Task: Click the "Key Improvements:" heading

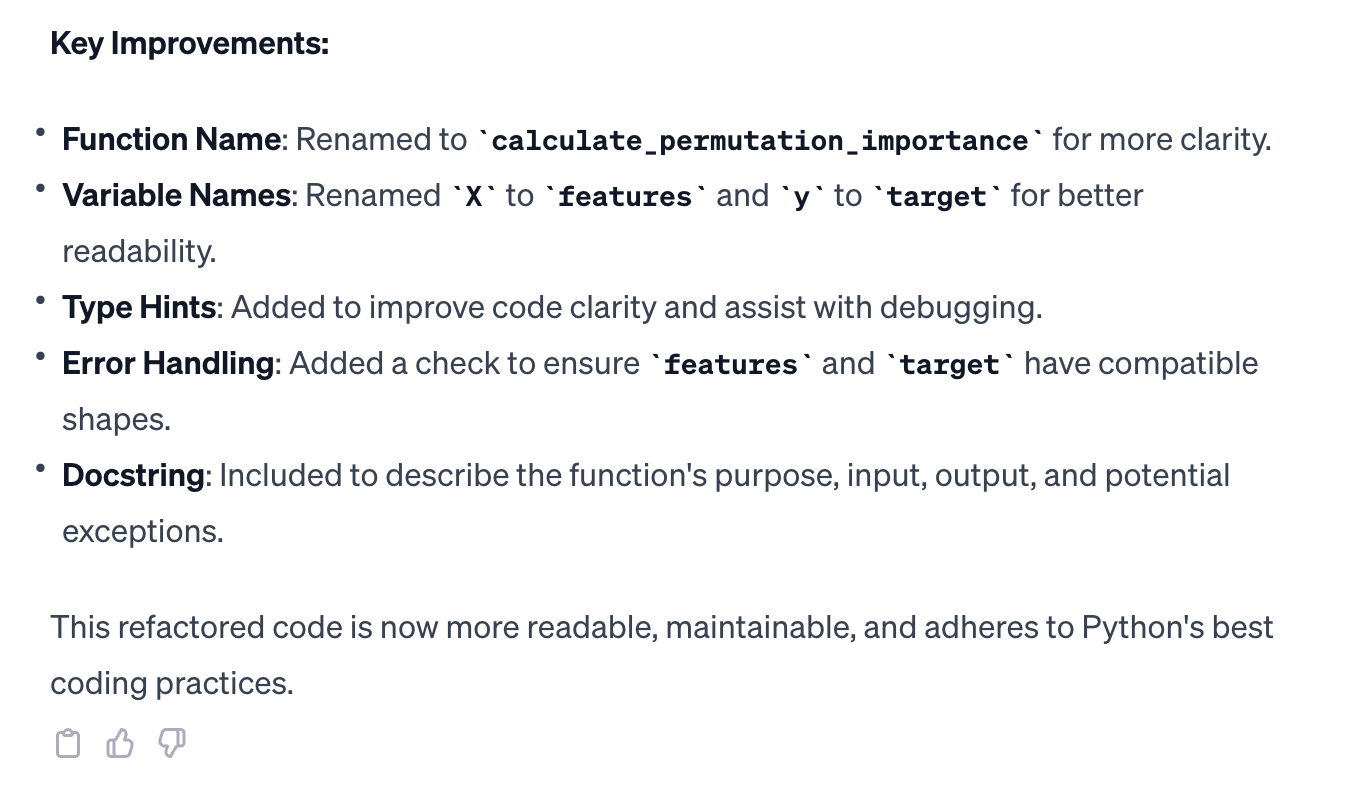Action: tap(189, 44)
